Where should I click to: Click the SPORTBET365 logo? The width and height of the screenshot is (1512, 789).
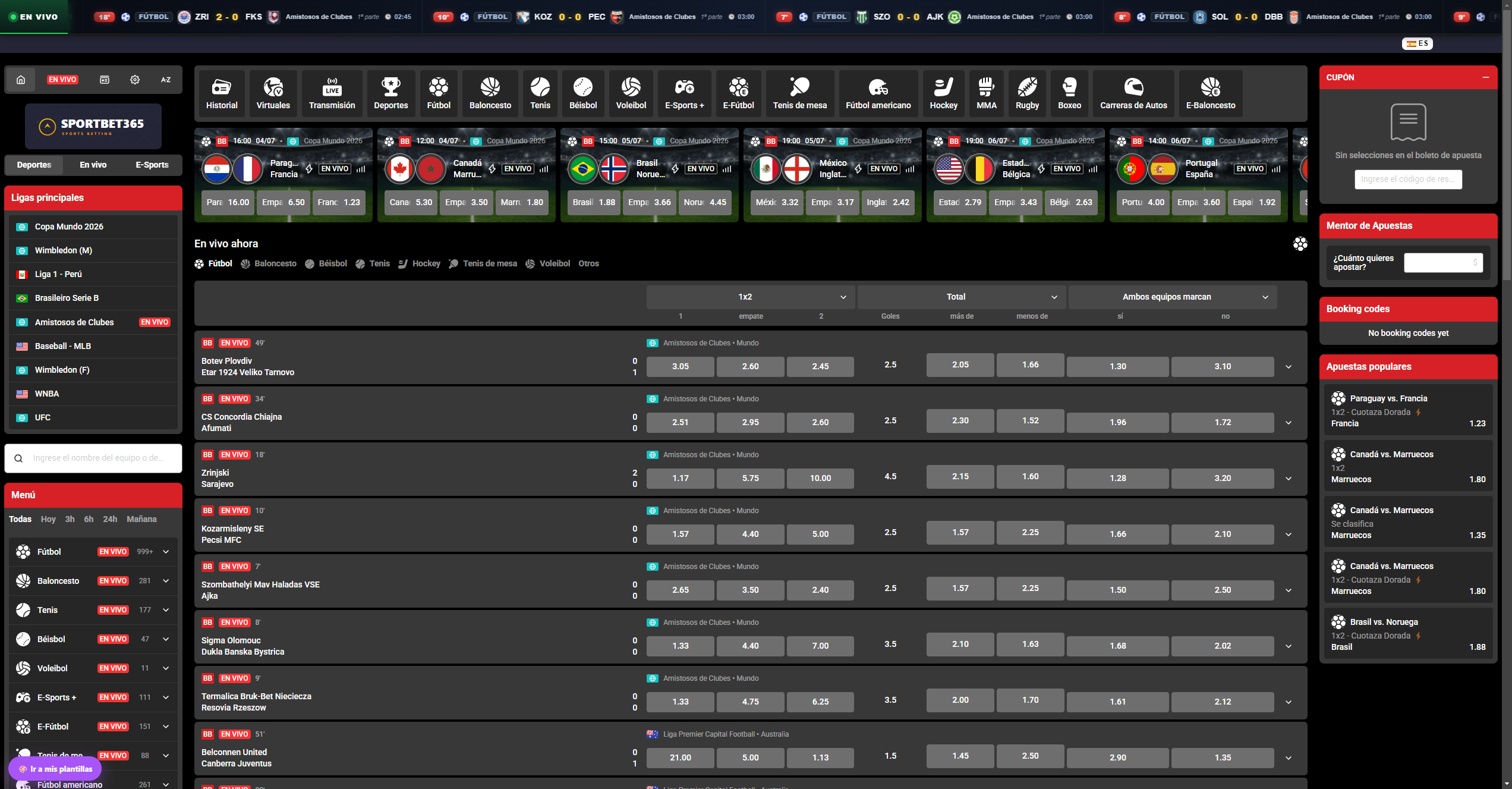click(93, 126)
